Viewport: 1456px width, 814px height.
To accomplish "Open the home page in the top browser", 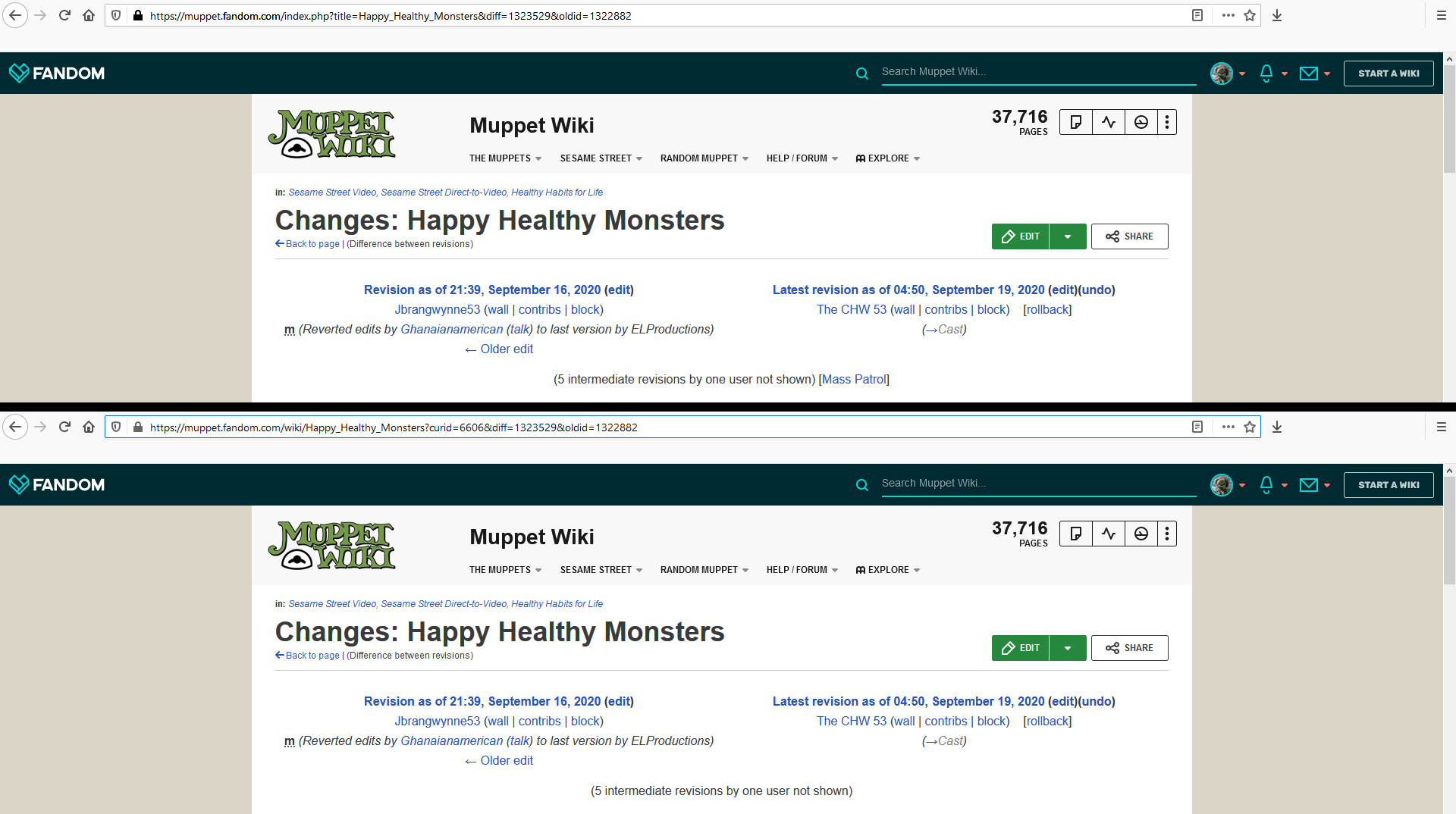I will [x=89, y=15].
